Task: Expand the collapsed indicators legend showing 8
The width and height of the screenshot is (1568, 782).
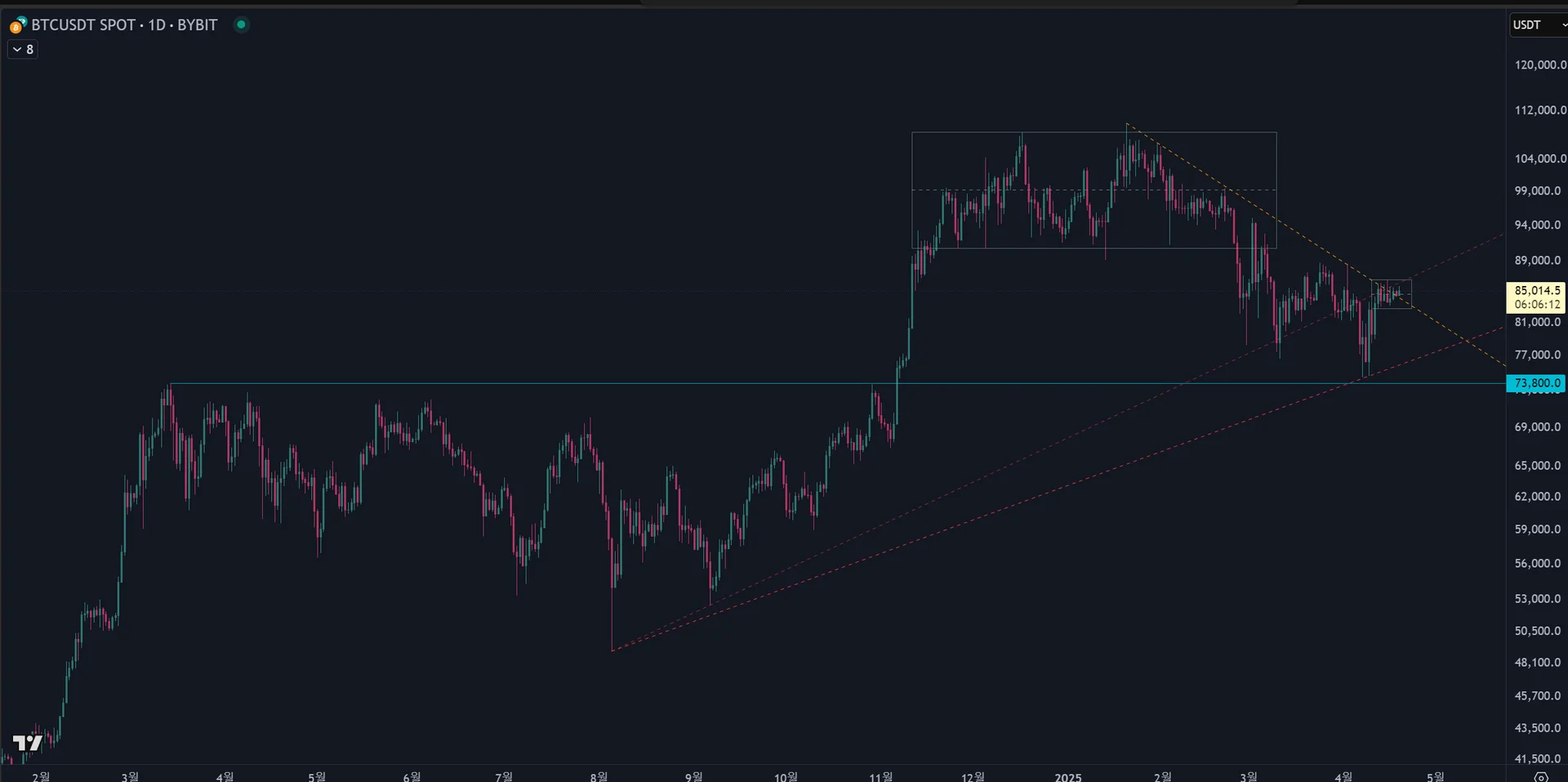Action: (23, 50)
